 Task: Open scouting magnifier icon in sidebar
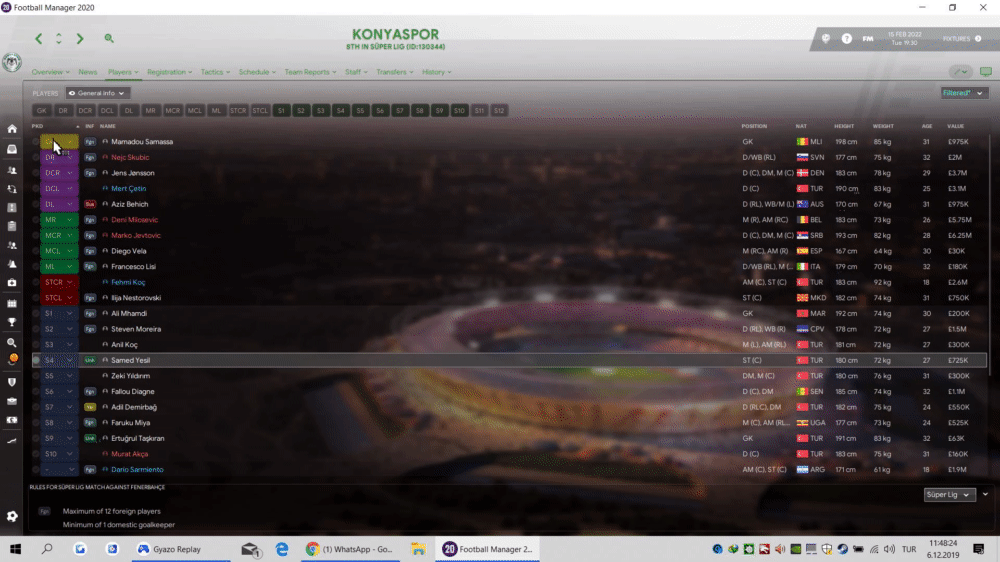(11, 343)
